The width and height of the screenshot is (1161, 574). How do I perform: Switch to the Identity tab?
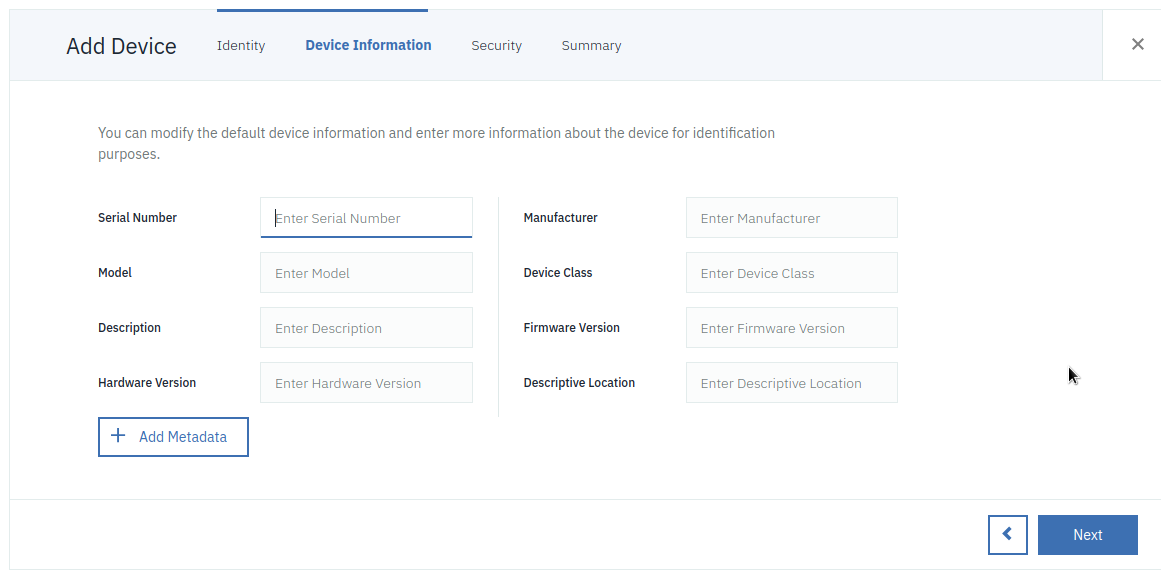(241, 45)
